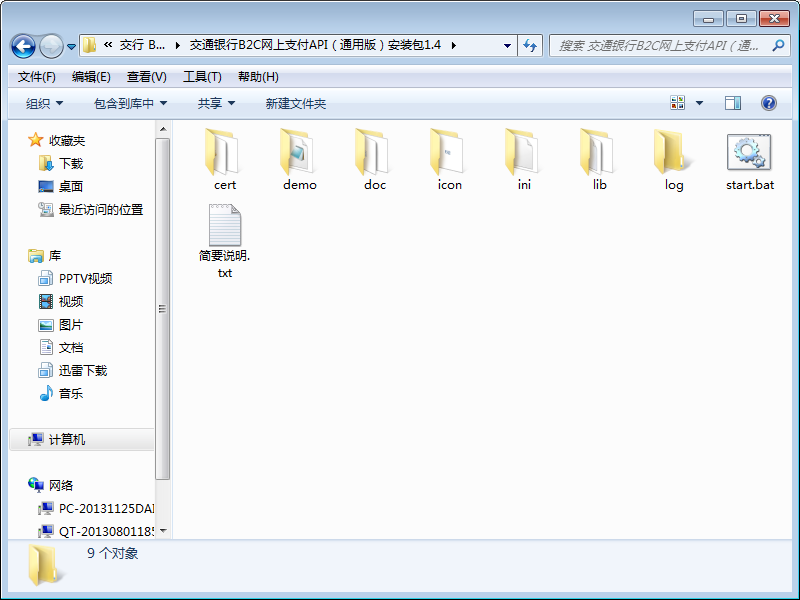Viewport: 800px width, 600px height.
Task: Click the 新建文件夹 button
Action: (x=295, y=104)
